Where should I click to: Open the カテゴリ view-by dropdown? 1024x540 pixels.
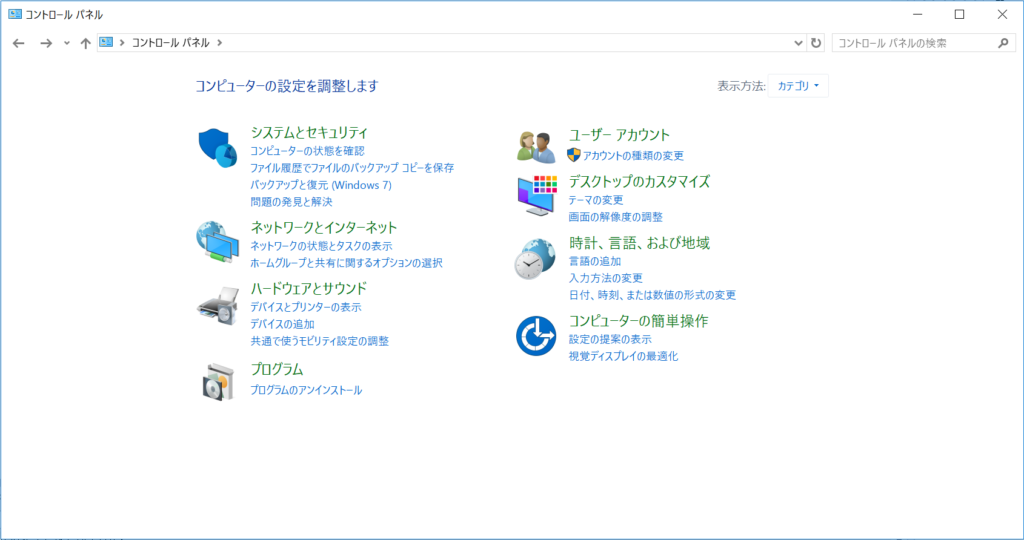click(798, 86)
